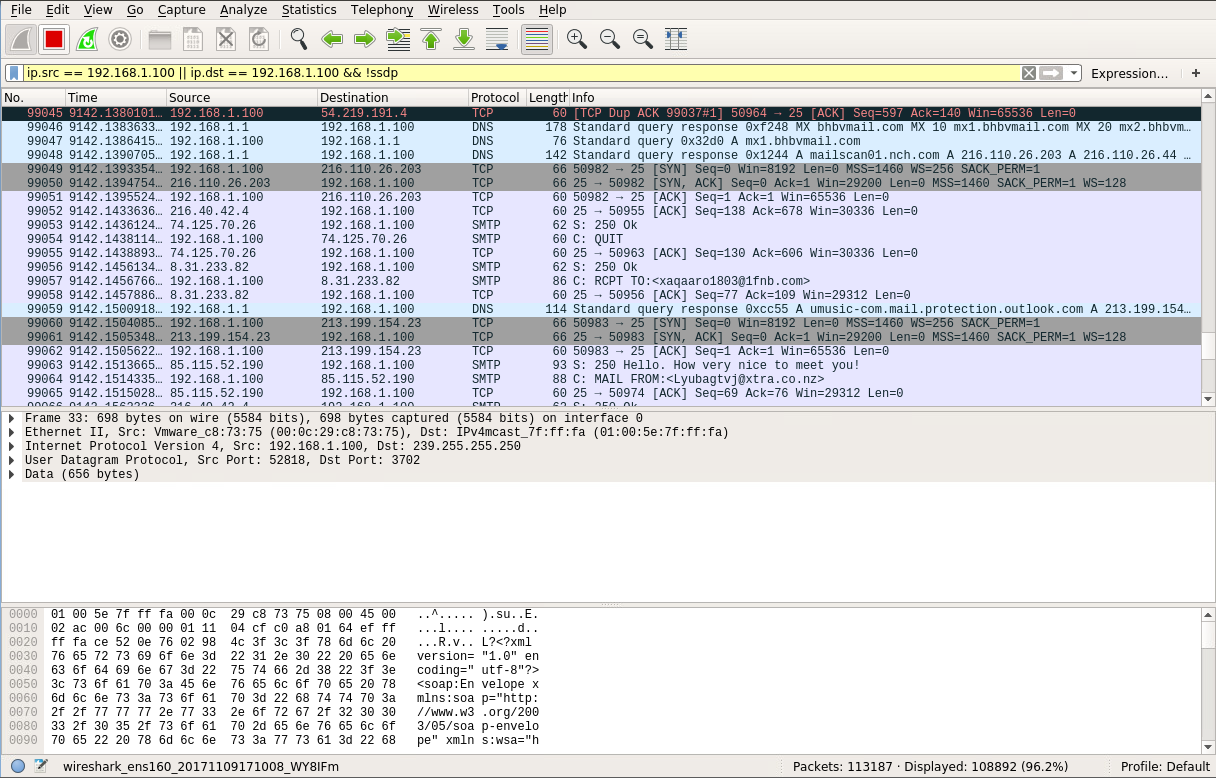The image size is (1216, 778).
Task: Zoom in the main window text
Action: (577, 39)
